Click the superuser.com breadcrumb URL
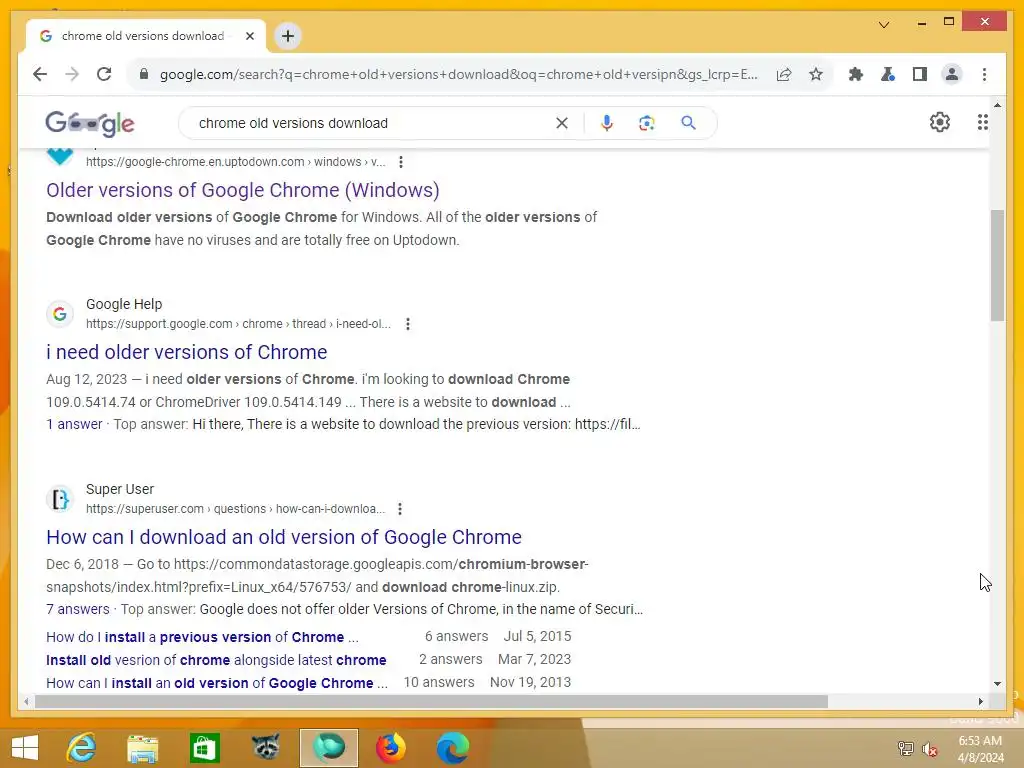The image size is (1024, 768). [x=235, y=509]
